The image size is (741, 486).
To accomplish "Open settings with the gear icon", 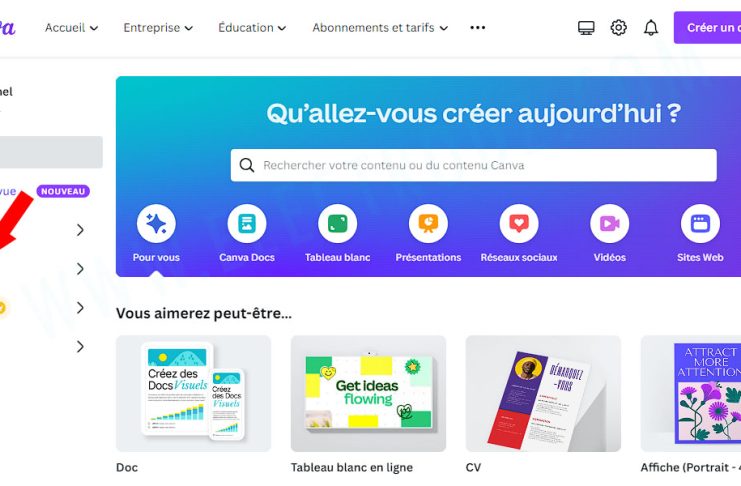I will [x=618, y=27].
